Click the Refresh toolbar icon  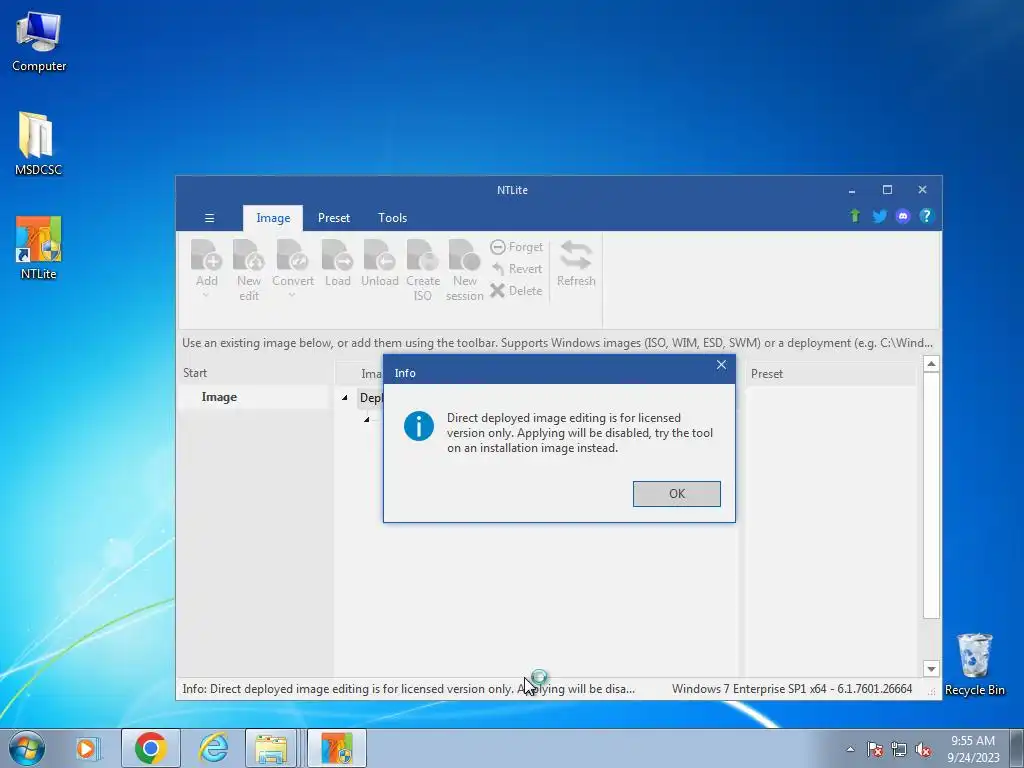click(576, 263)
